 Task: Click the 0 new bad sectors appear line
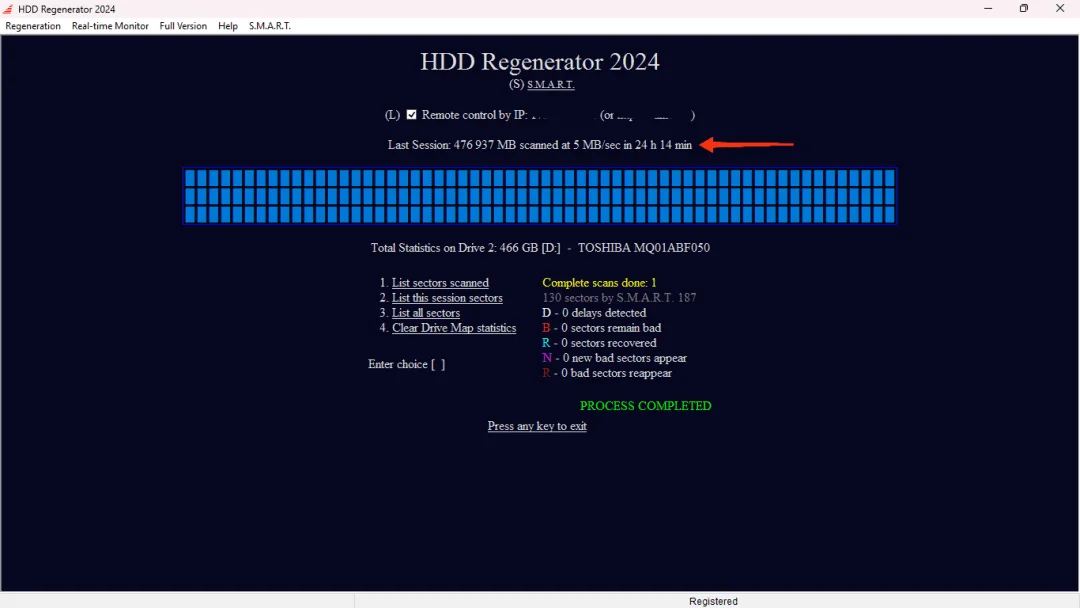tap(614, 359)
